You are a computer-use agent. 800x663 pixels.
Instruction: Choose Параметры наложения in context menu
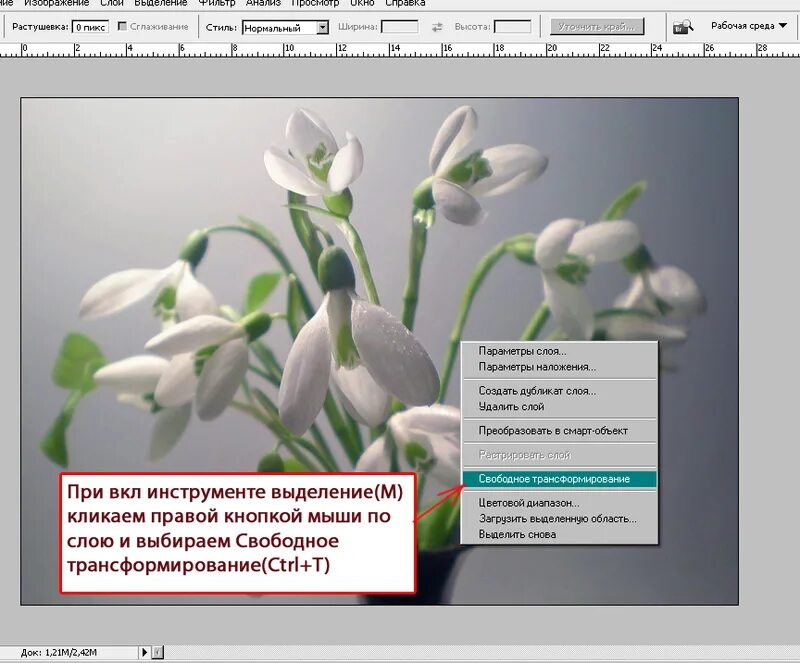[x=559, y=367]
